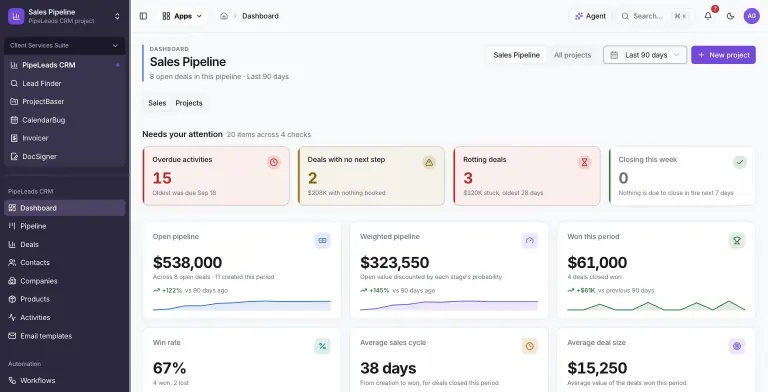
Task: Go to the Contacts page
Action: coord(65,263)
